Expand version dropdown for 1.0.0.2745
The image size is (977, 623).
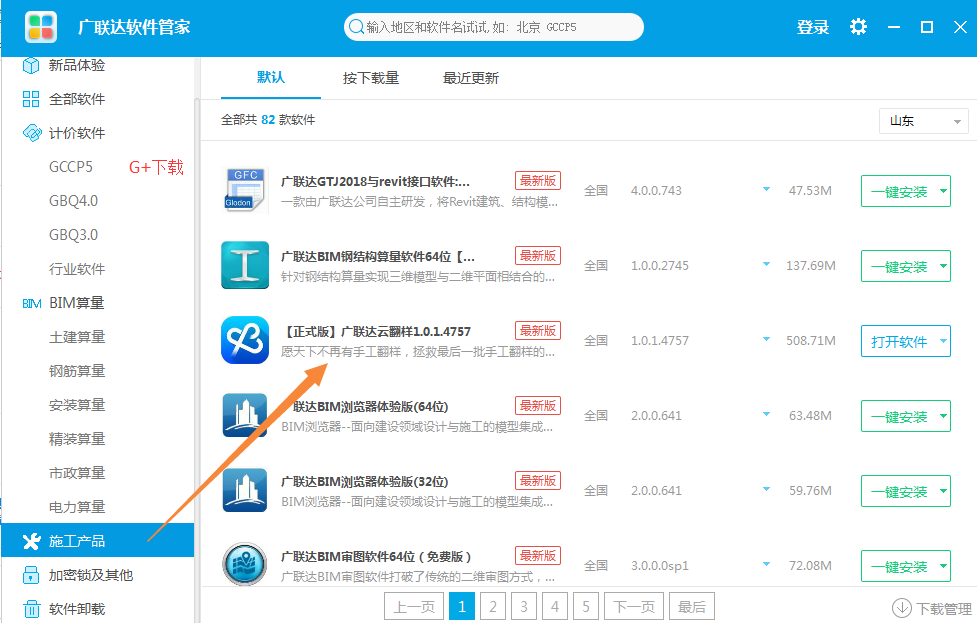tap(766, 264)
